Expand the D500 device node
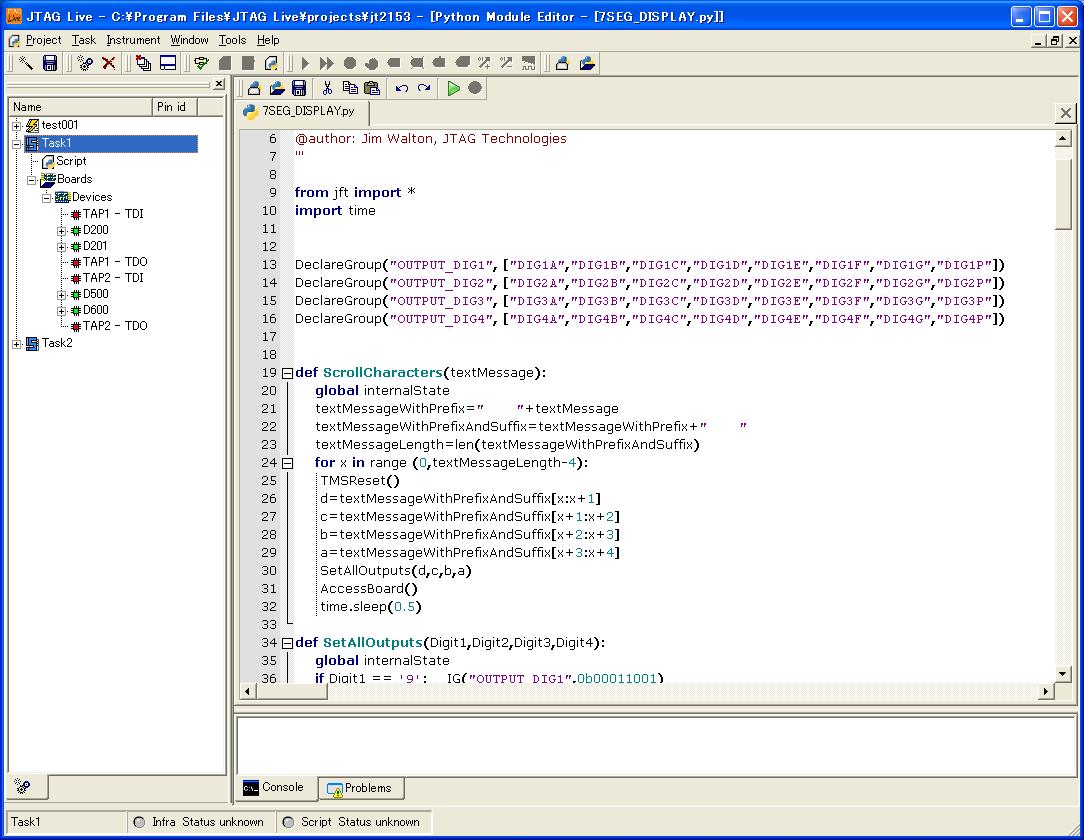Screen dimensions: 1084x840 (x=62, y=295)
